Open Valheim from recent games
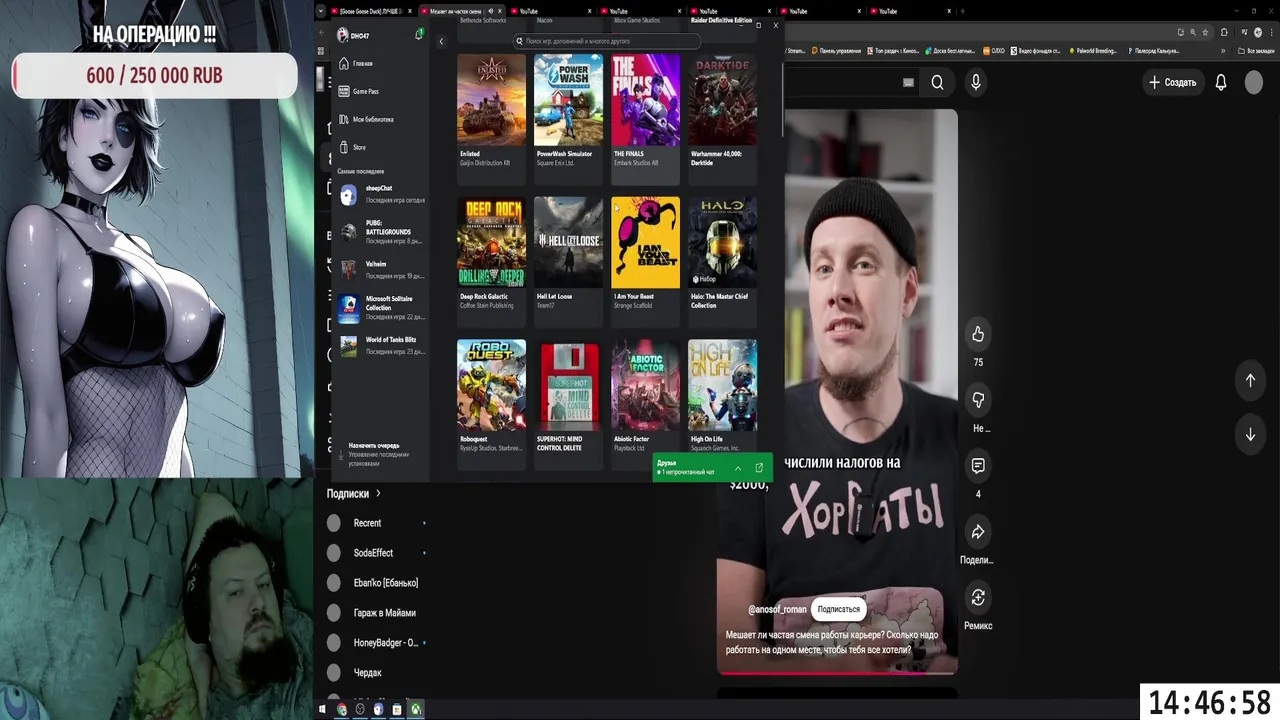Screen dimensions: 1280x720 click(381, 270)
